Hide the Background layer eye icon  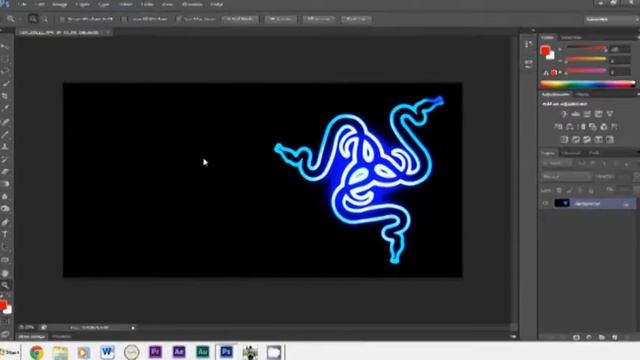(546, 203)
